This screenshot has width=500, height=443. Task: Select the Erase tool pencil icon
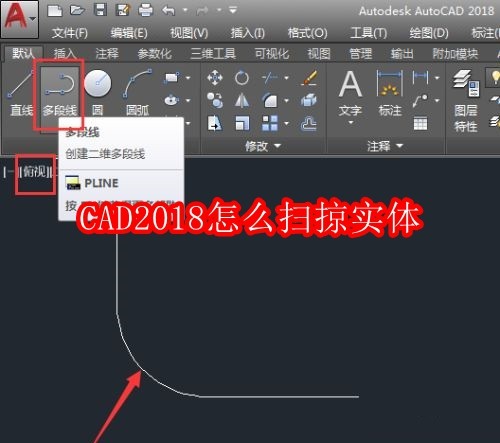309,78
